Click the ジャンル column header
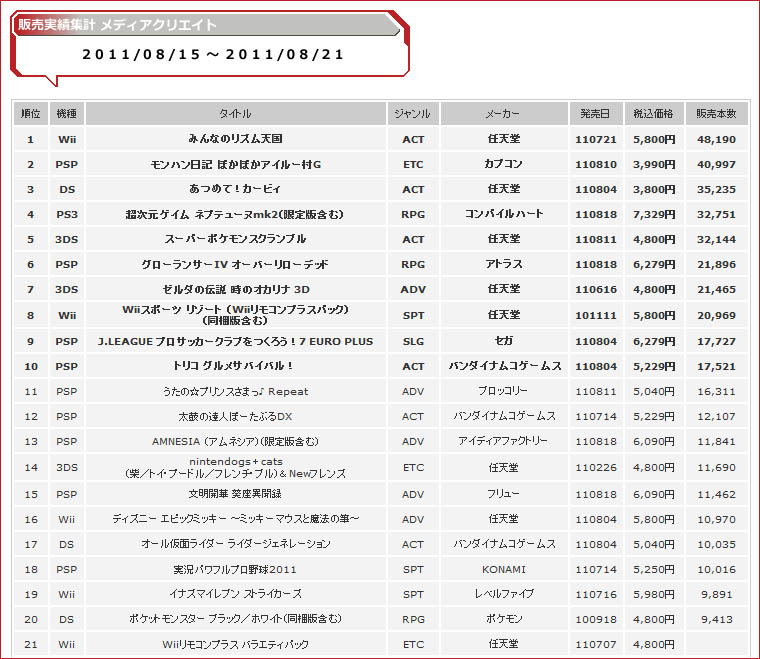The width and height of the screenshot is (760, 659). [x=413, y=113]
